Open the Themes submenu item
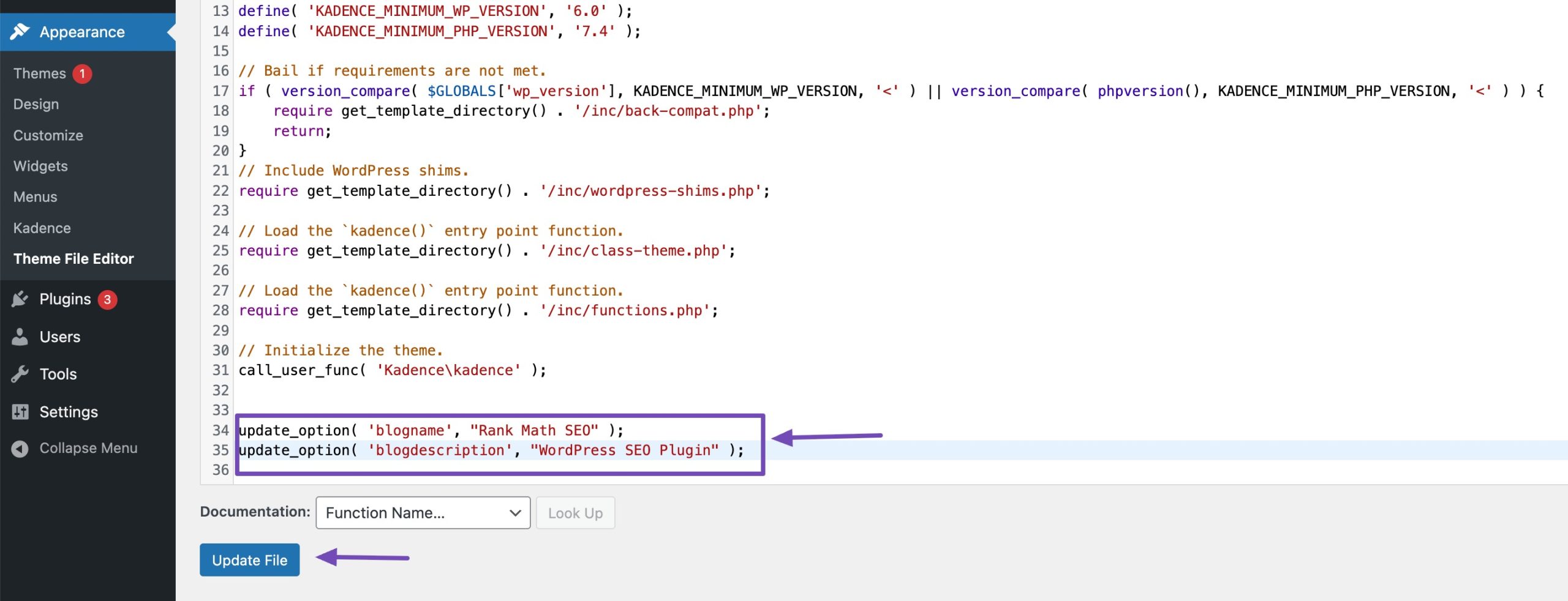1568x601 pixels. click(40, 73)
